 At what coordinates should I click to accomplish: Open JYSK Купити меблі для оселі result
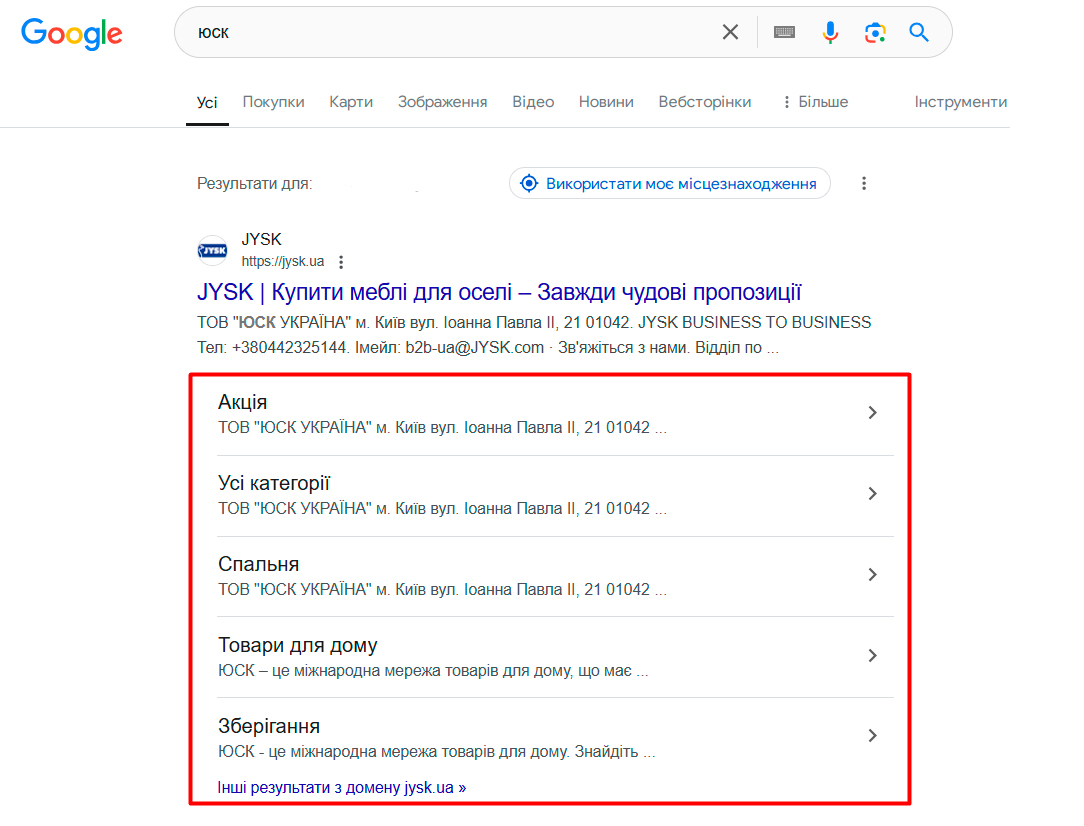pyautogui.click(x=499, y=292)
